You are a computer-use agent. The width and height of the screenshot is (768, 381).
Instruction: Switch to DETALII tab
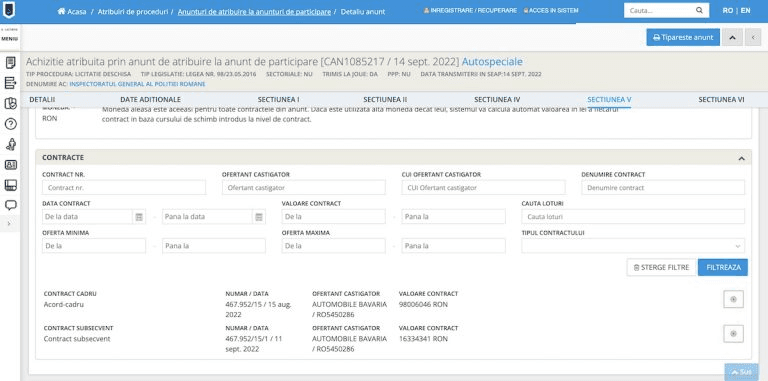[x=42, y=99]
